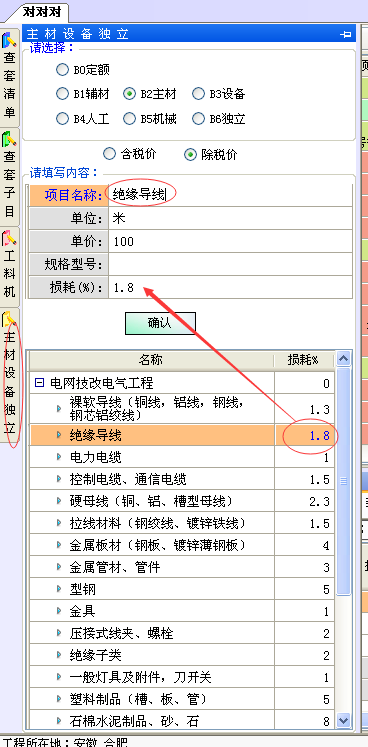This screenshot has height=747, width=368.
Task: Click the 确认 button
Action: point(160,323)
